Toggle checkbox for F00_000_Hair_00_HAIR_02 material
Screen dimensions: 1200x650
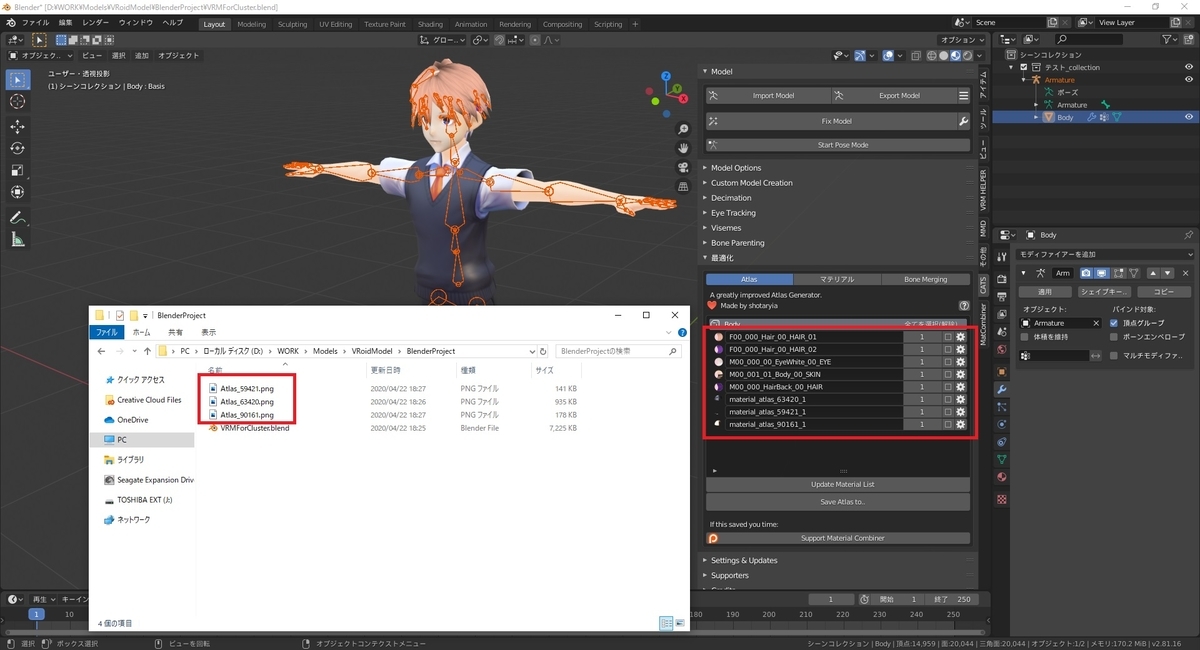coord(948,349)
